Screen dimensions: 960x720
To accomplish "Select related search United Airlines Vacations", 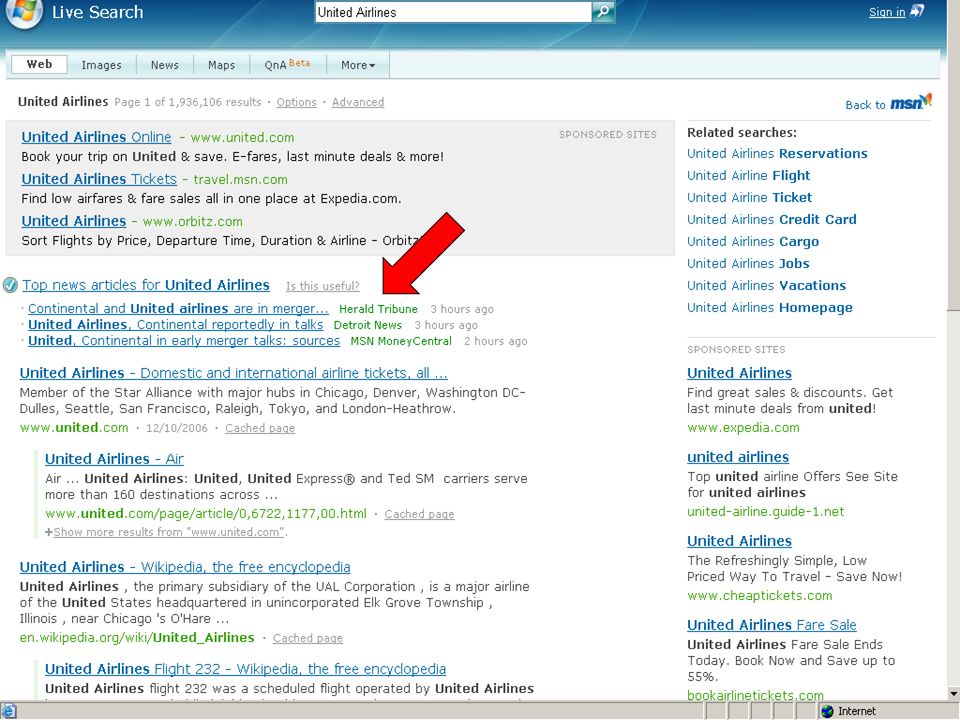I will [766, 286].
